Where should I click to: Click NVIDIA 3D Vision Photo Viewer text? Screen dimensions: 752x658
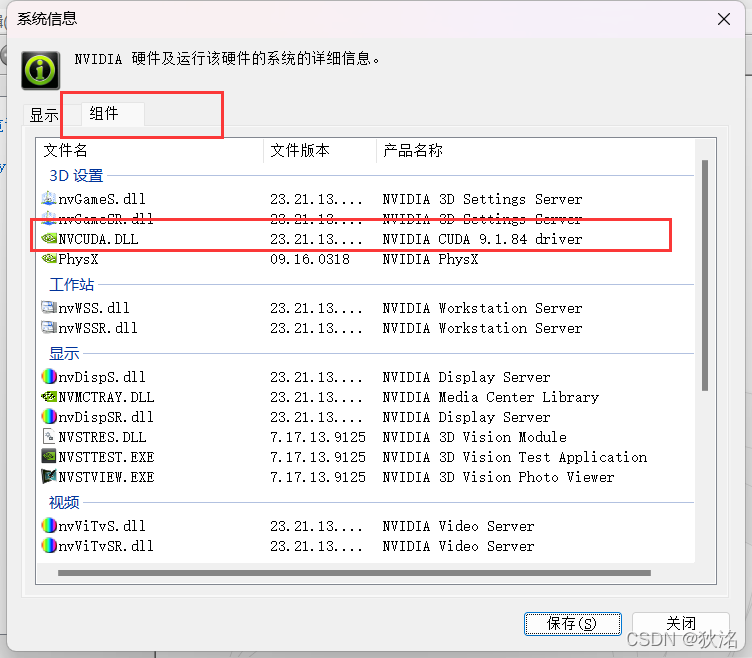click(498, 477)
